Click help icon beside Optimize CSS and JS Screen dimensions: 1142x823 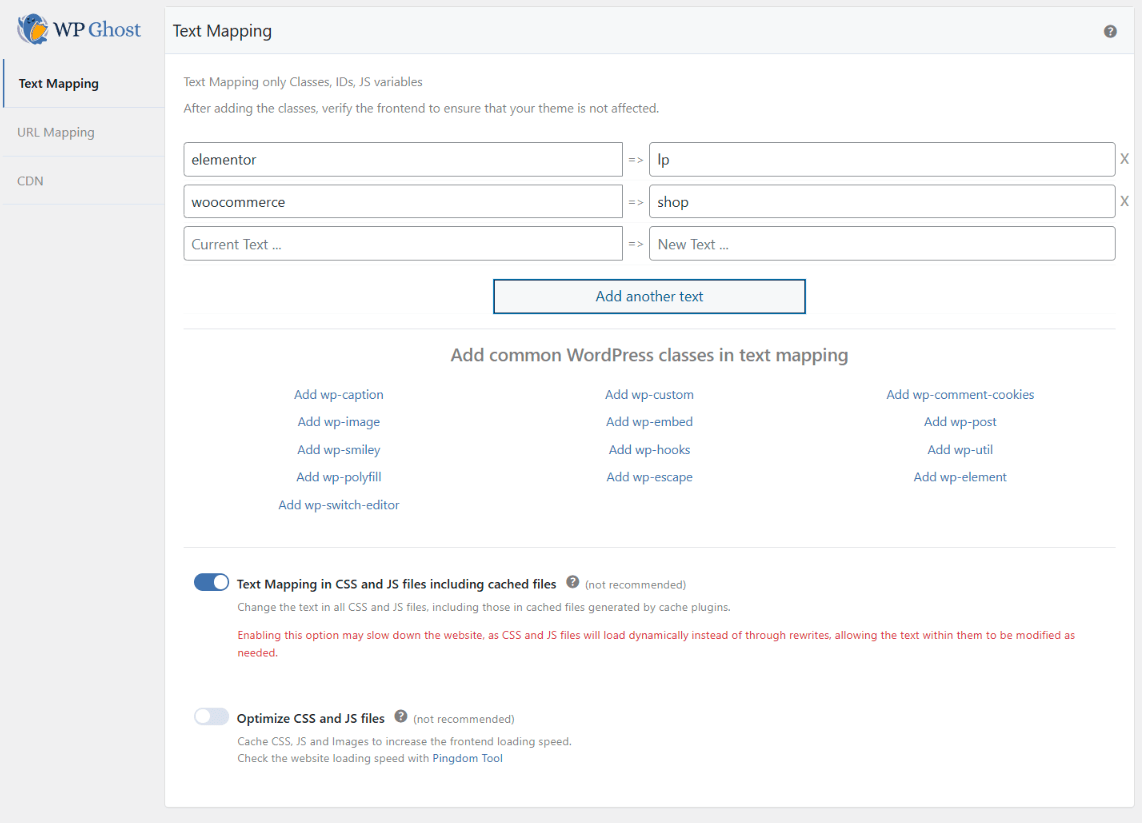(401, 716)
